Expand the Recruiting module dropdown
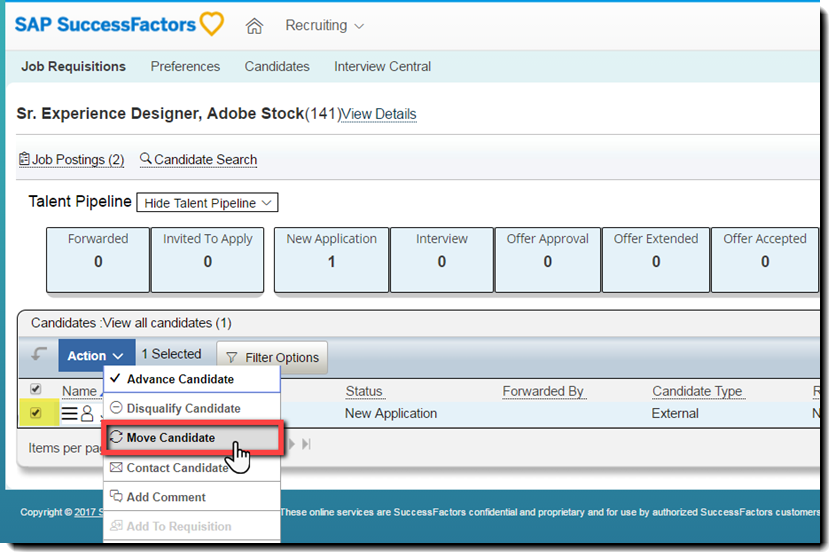Image resolution: width=829 pixels, height=552 pixels. (x=324, y=26)
